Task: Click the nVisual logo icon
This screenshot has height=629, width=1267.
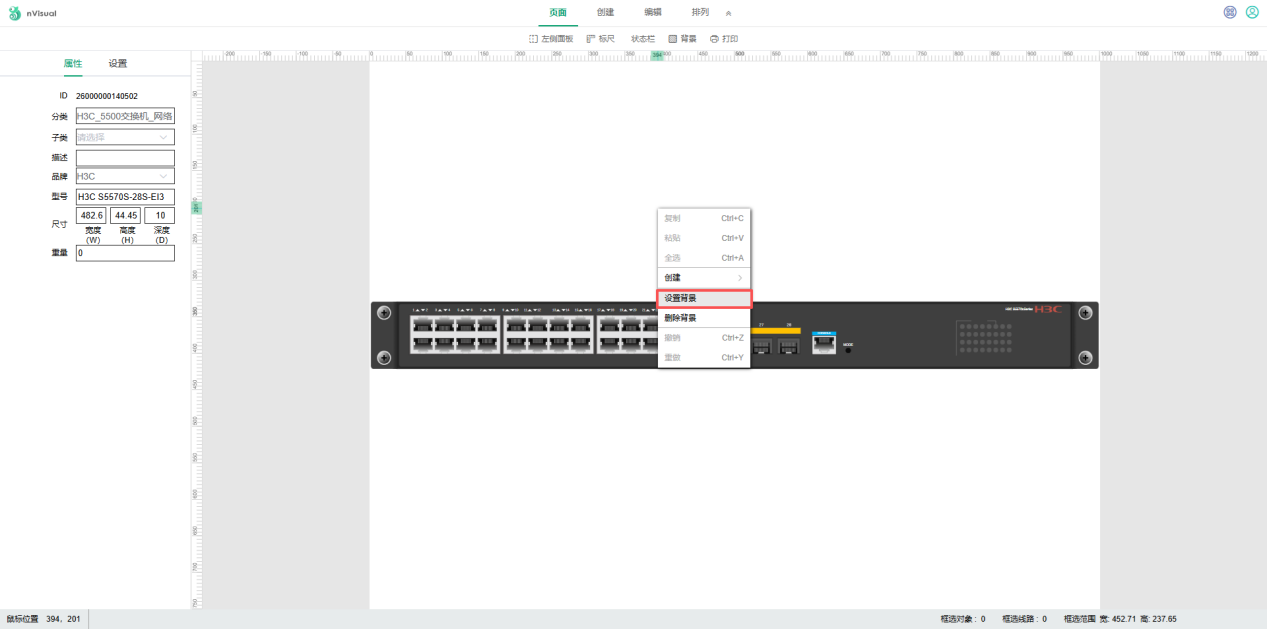Action: [x=15, y=13]
